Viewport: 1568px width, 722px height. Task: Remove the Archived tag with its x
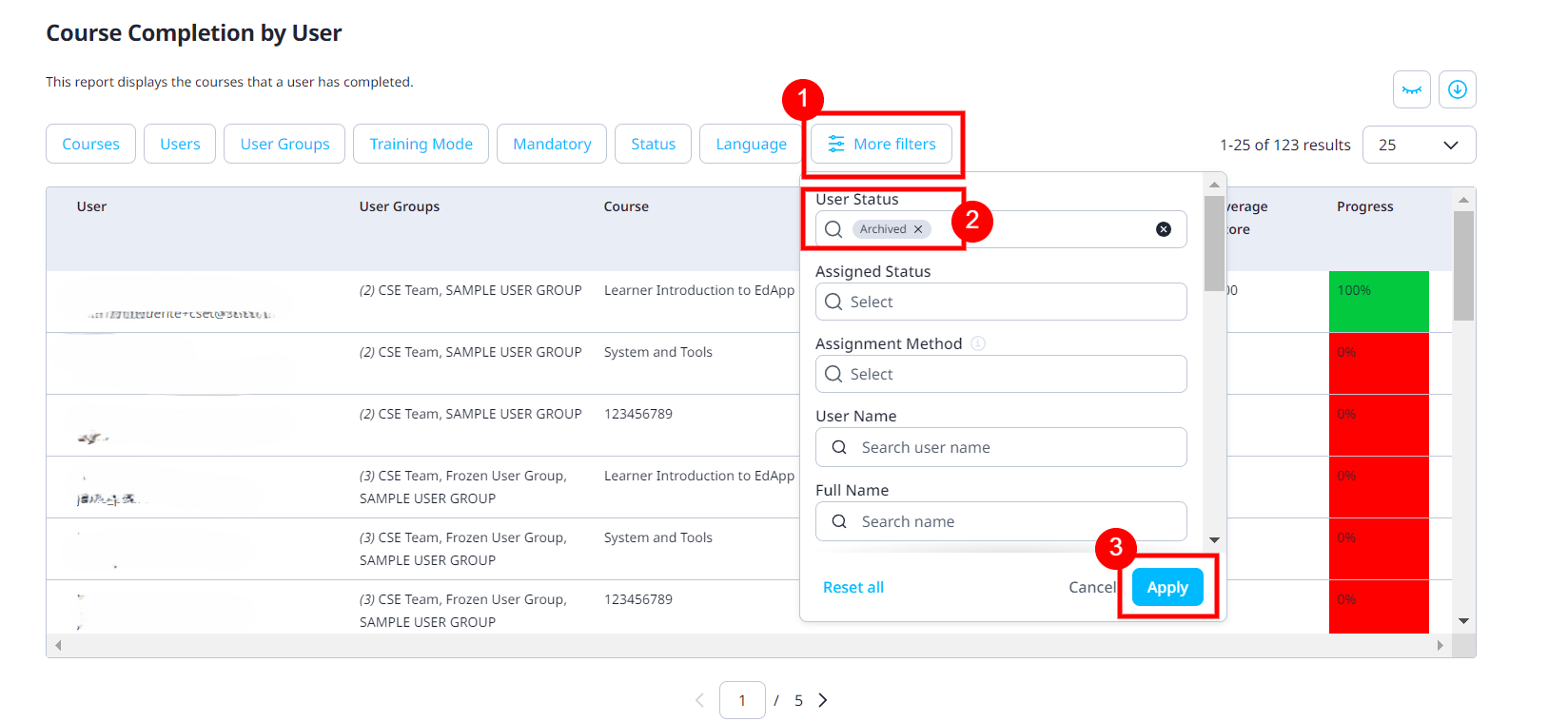(x=918, y=229)
